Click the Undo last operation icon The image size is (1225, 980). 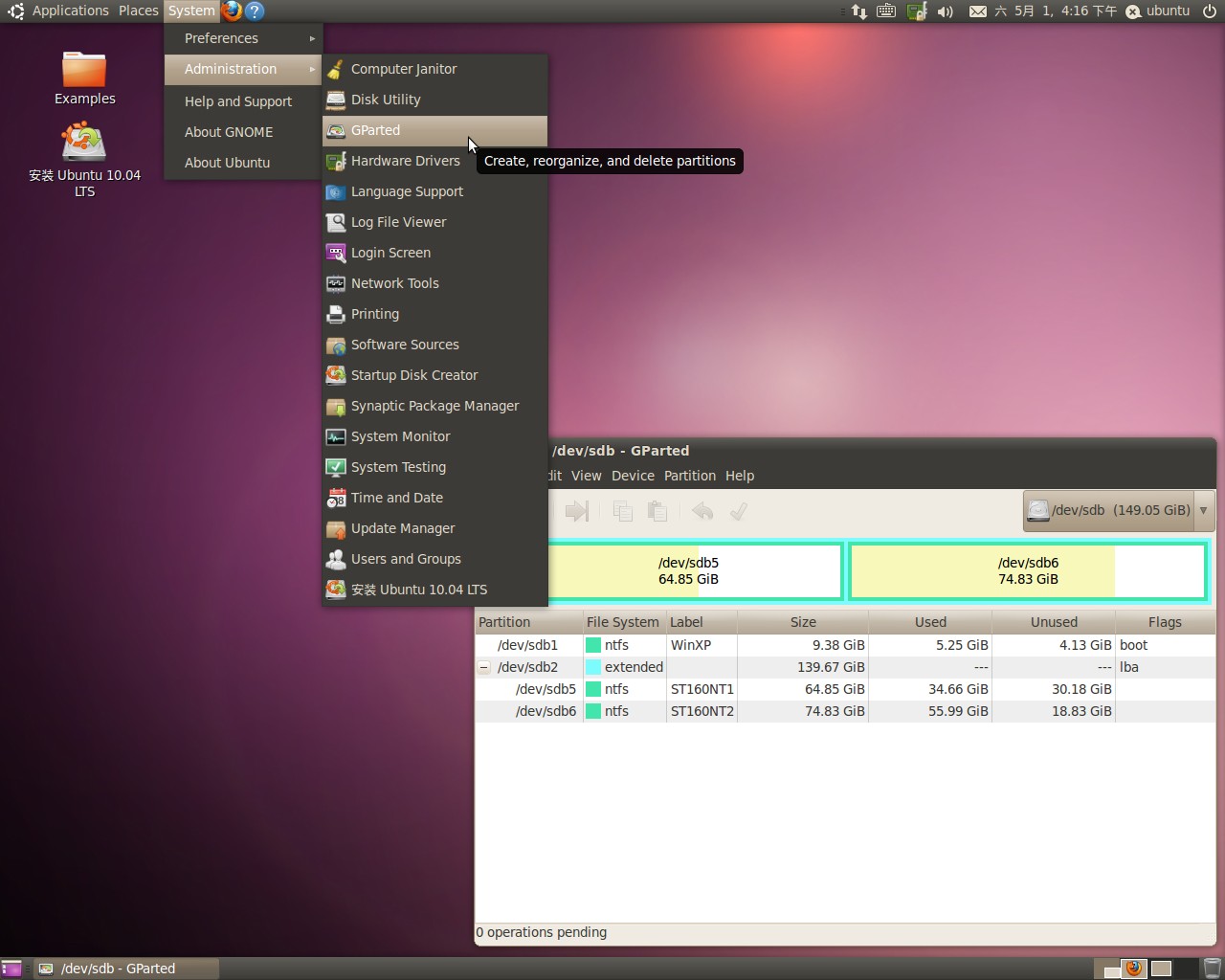[702, 511]
